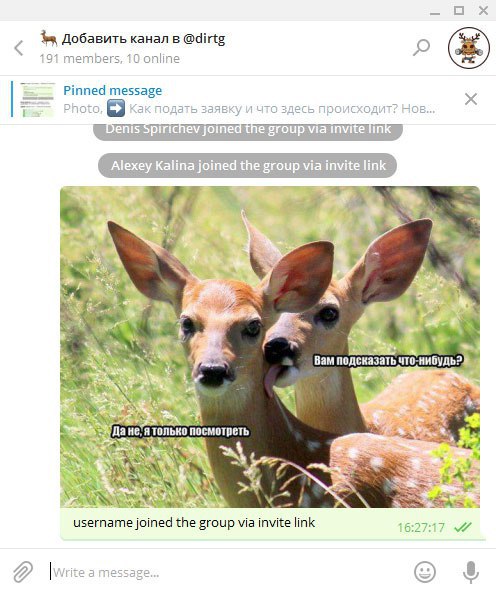Open the deer meme photo
The image size is (496, 595).
click(270, 347)
